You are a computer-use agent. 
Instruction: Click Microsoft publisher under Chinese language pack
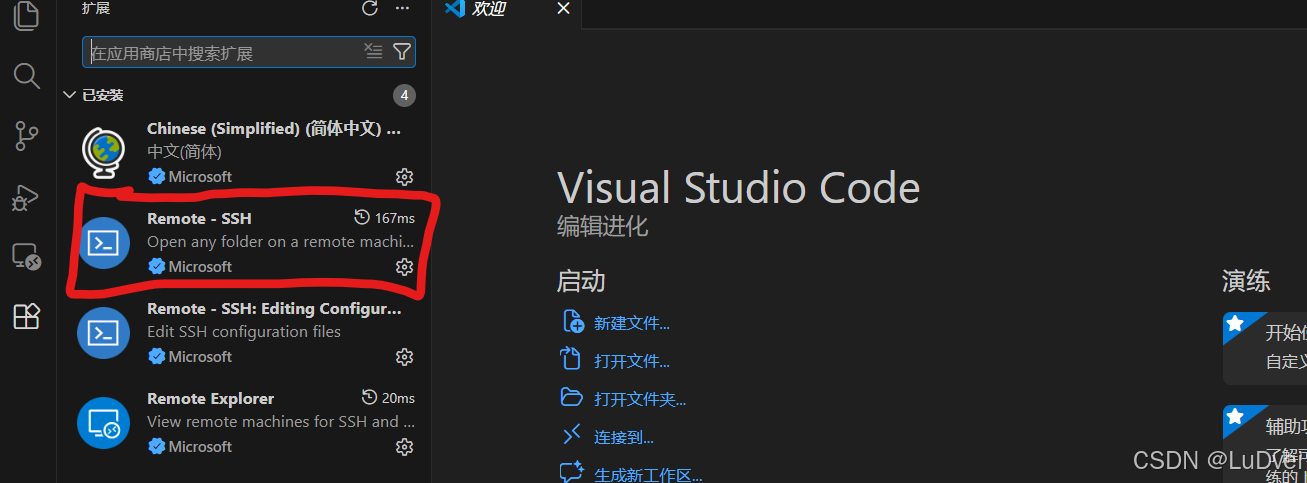pyautogui.click(x=200, y=177)
